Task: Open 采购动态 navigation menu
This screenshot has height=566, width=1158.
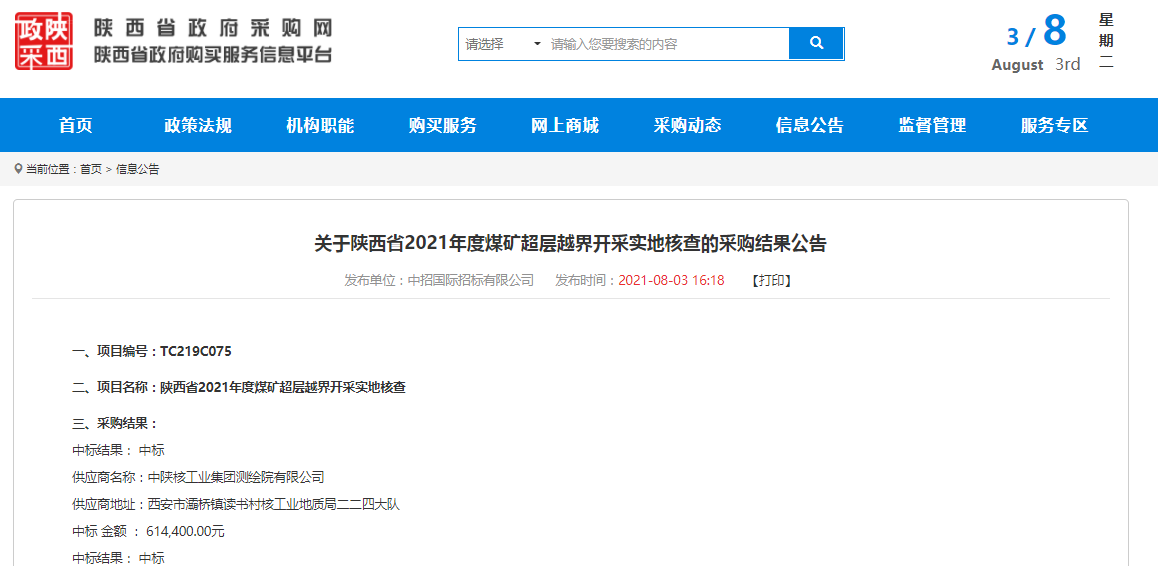Action: (x=688, y=125)
